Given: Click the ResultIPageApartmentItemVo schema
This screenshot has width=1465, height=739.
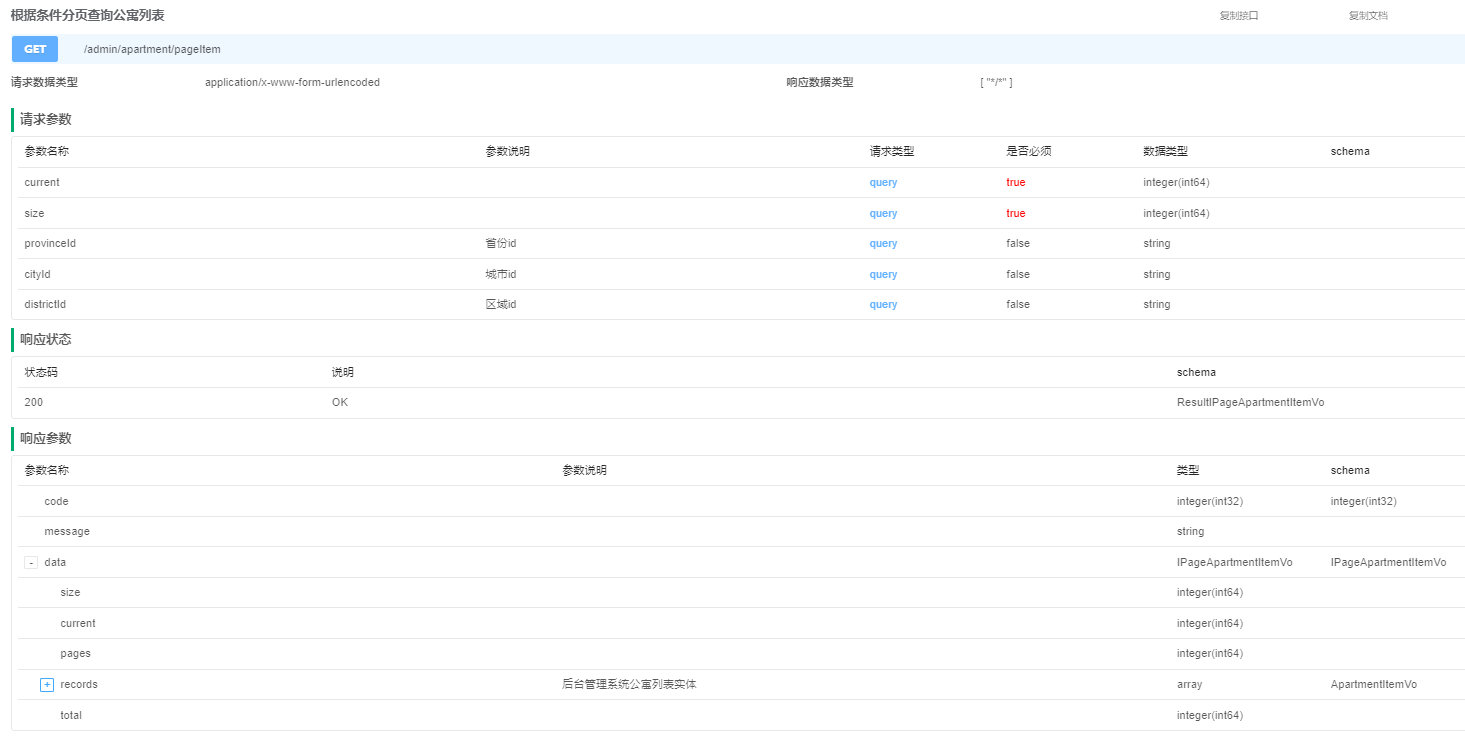Looking at the screenshot, I should (x=1250, y=403).
